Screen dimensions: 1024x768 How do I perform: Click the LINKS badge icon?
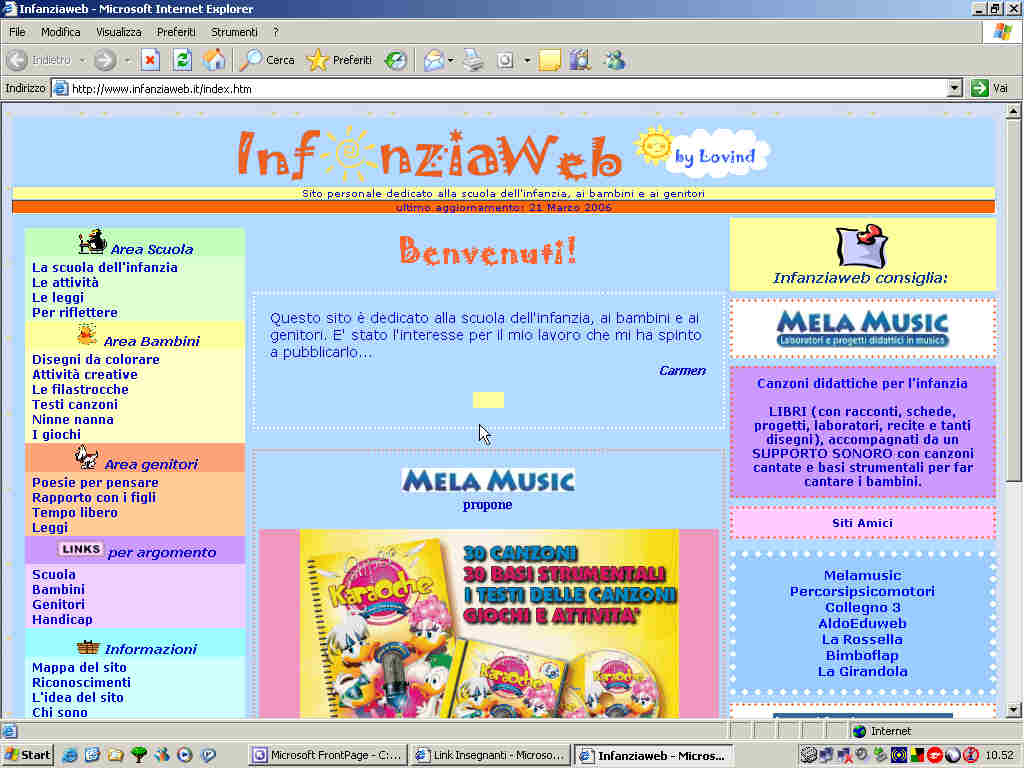81,549
